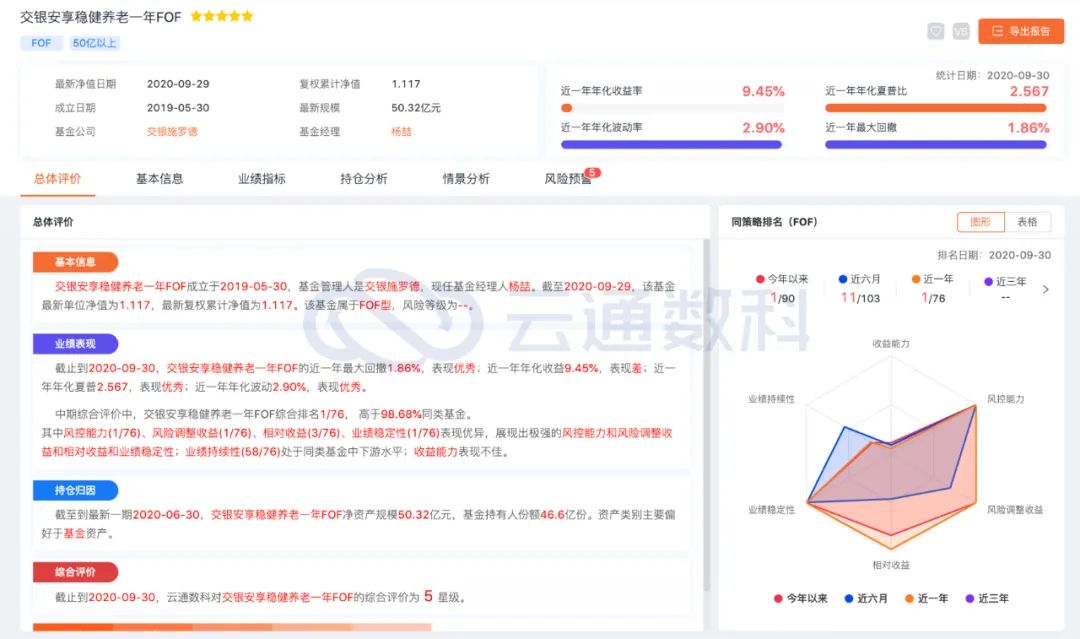Click the 近六月 blue legend dot
1080x639 pixels.
coord(843,281)
